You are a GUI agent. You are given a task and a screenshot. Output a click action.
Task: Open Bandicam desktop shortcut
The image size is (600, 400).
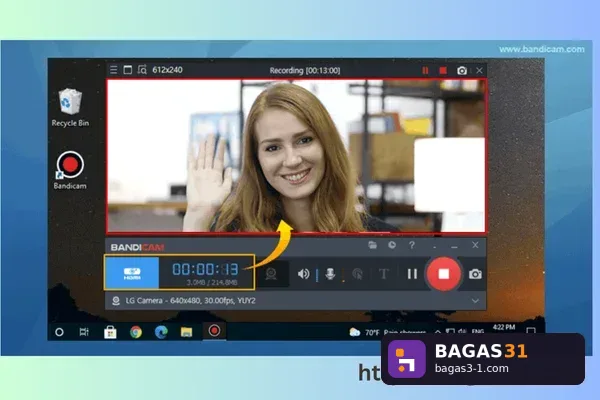tap(70, 170)
